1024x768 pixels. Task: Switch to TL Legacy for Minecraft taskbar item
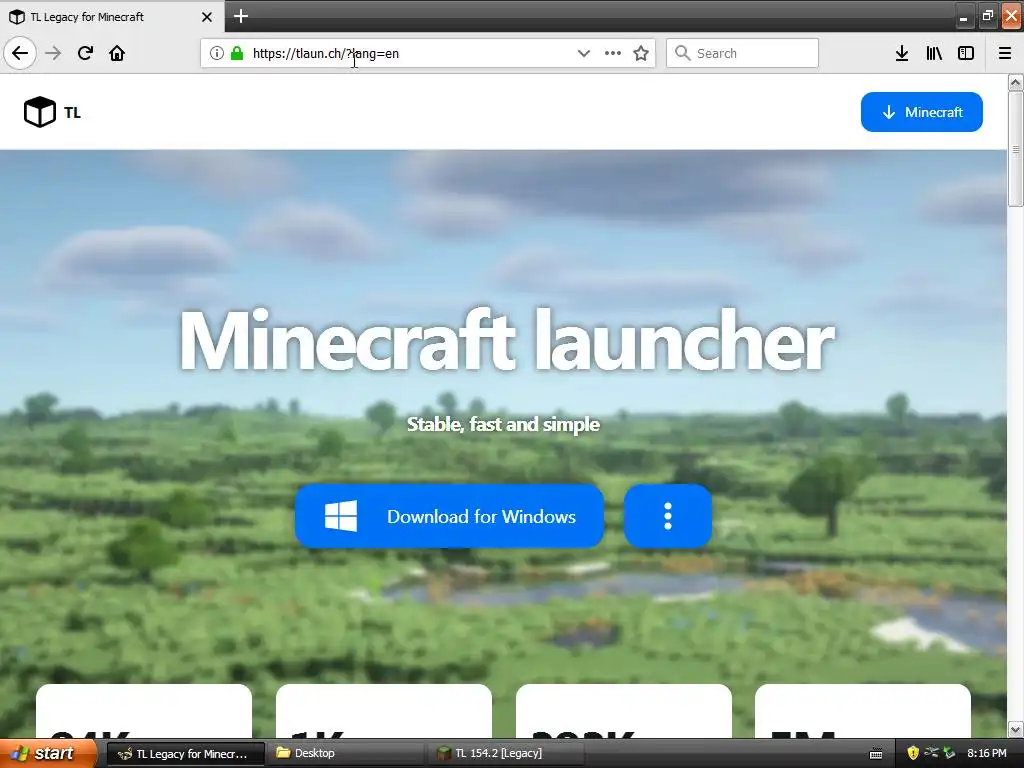coord(185,754)
